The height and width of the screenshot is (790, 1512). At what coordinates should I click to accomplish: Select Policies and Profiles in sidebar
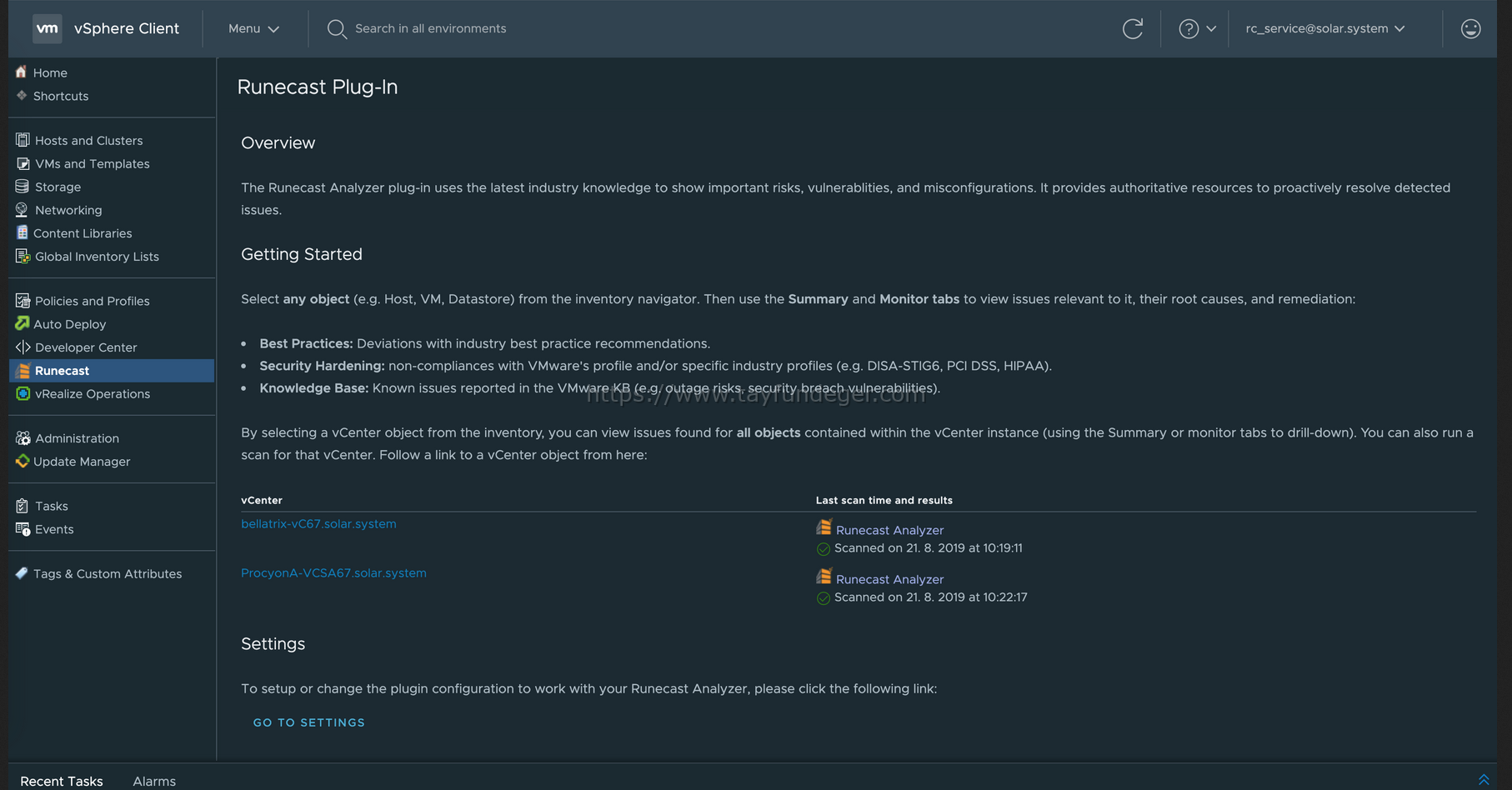(x=93, y=301)
